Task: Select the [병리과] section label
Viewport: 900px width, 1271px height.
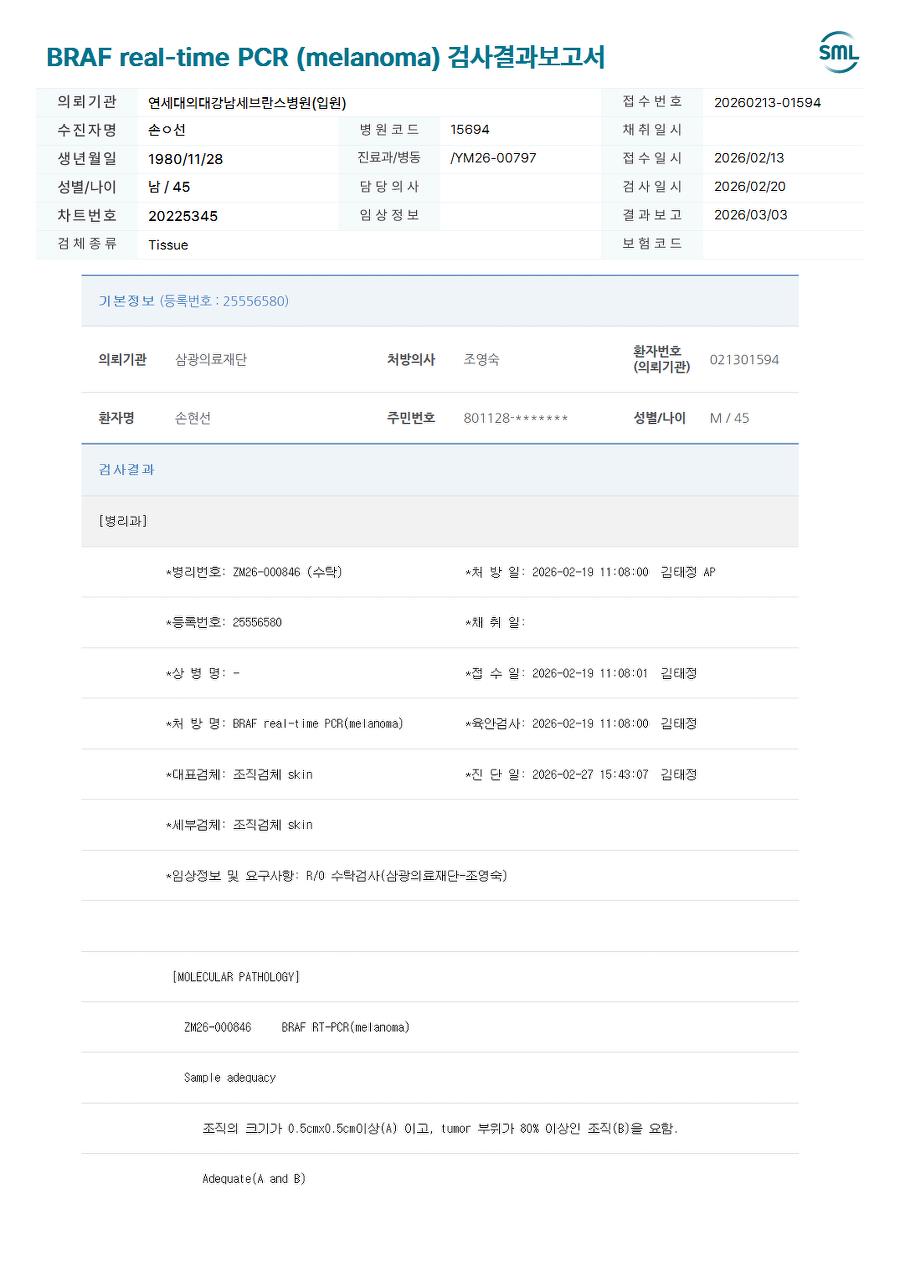Action: 123,521
